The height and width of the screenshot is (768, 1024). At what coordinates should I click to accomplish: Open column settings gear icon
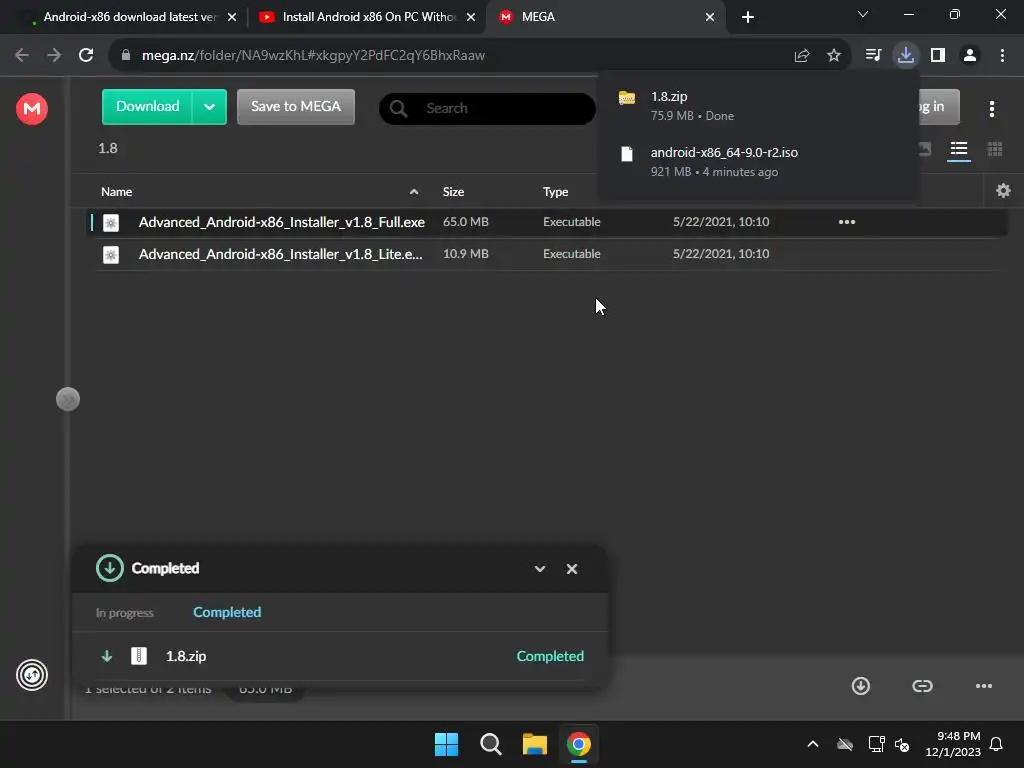click(1003, 191)
